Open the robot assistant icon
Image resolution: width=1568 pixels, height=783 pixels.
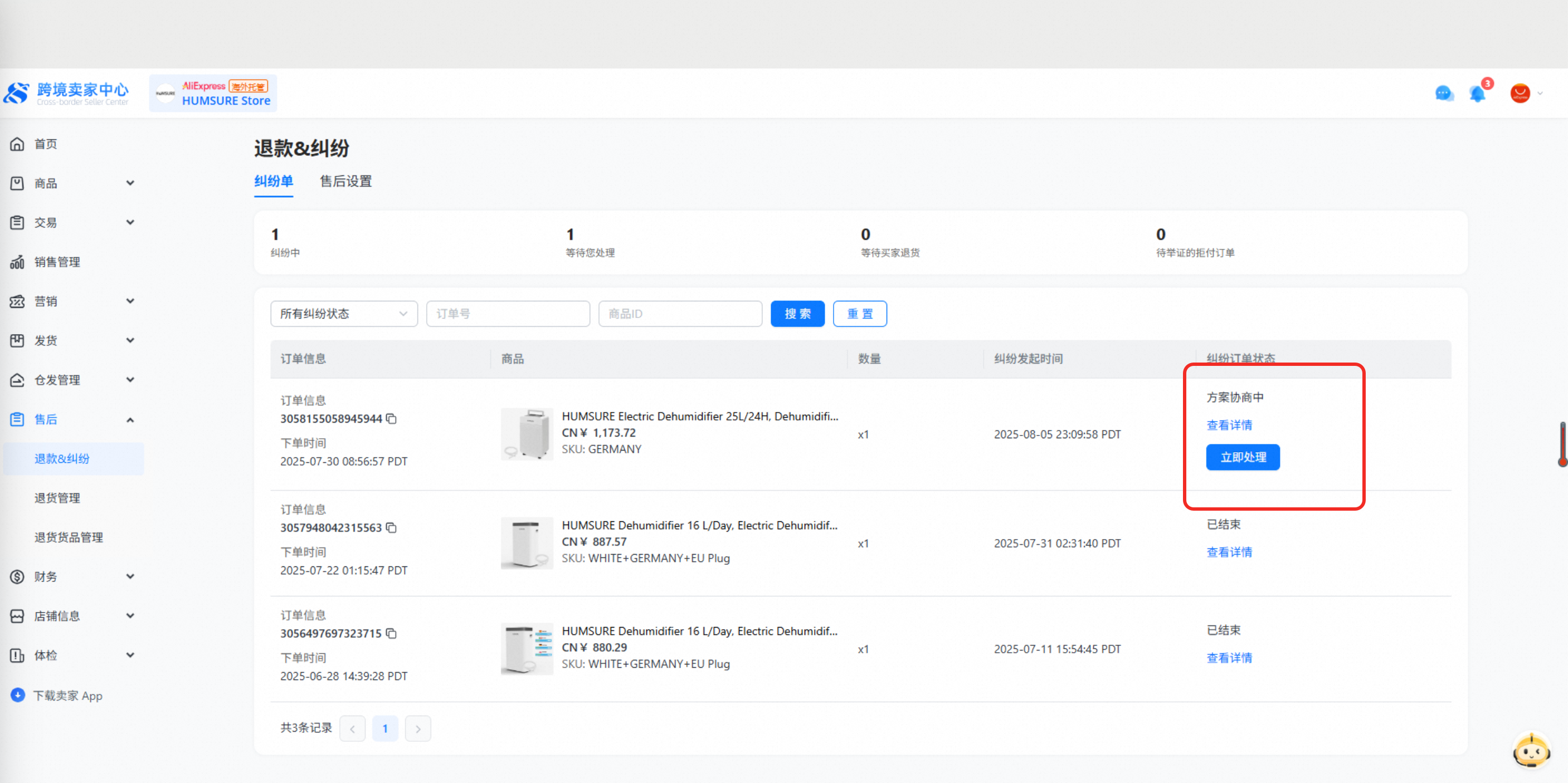(1531, 750)
